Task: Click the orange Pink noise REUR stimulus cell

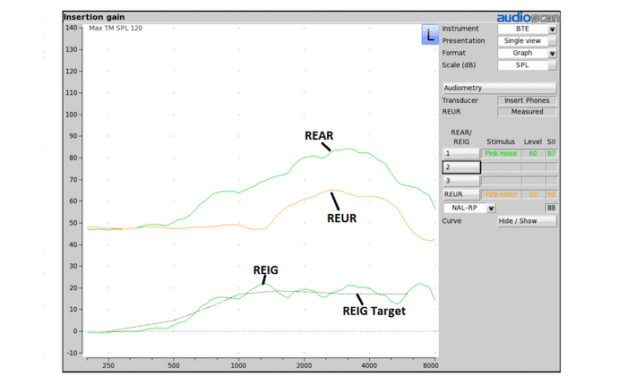Action: tap(501, 194)
